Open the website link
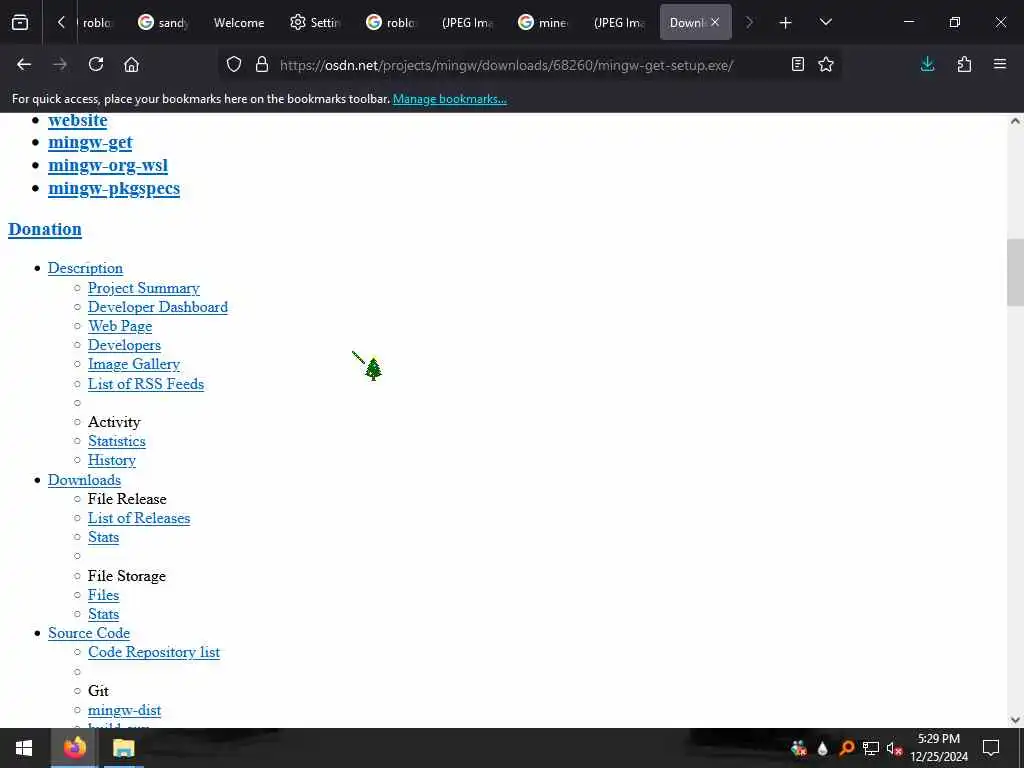Image resolution: width=1024 pixels, height=768 pixels. (78, 121)
